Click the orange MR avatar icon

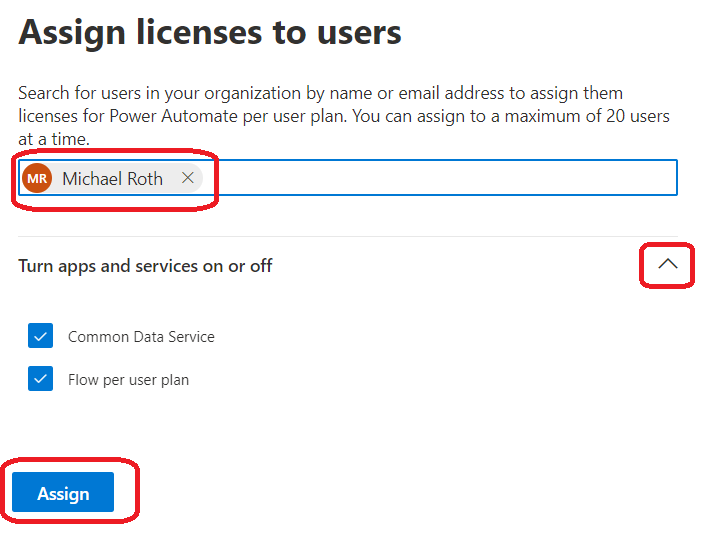(x=37, y=178)
